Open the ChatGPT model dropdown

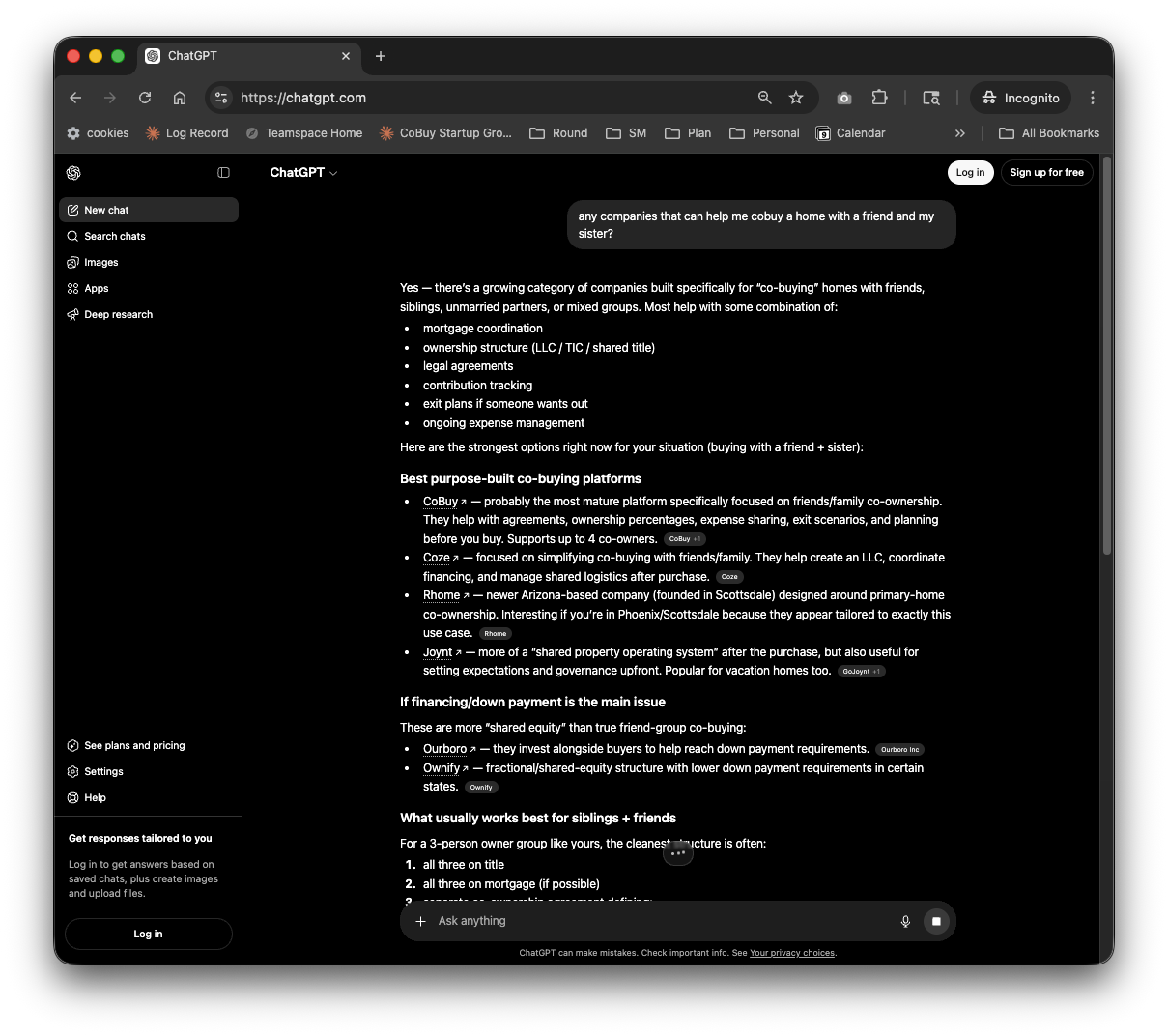coord(303,172)
